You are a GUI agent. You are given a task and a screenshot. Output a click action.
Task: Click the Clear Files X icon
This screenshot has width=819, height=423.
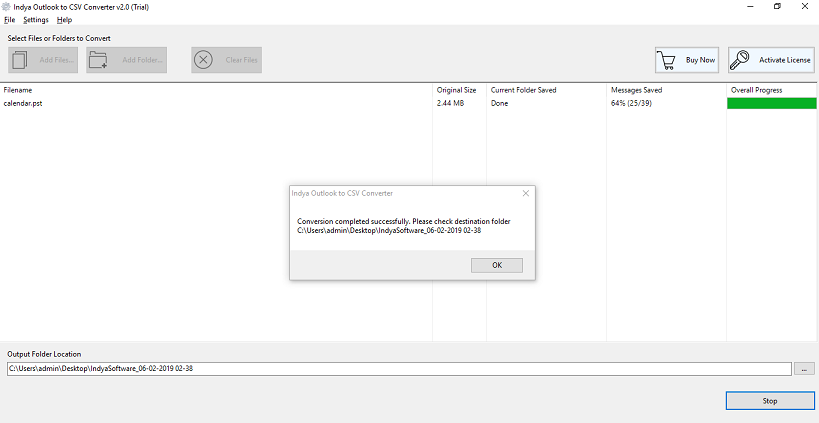point(203,60)
